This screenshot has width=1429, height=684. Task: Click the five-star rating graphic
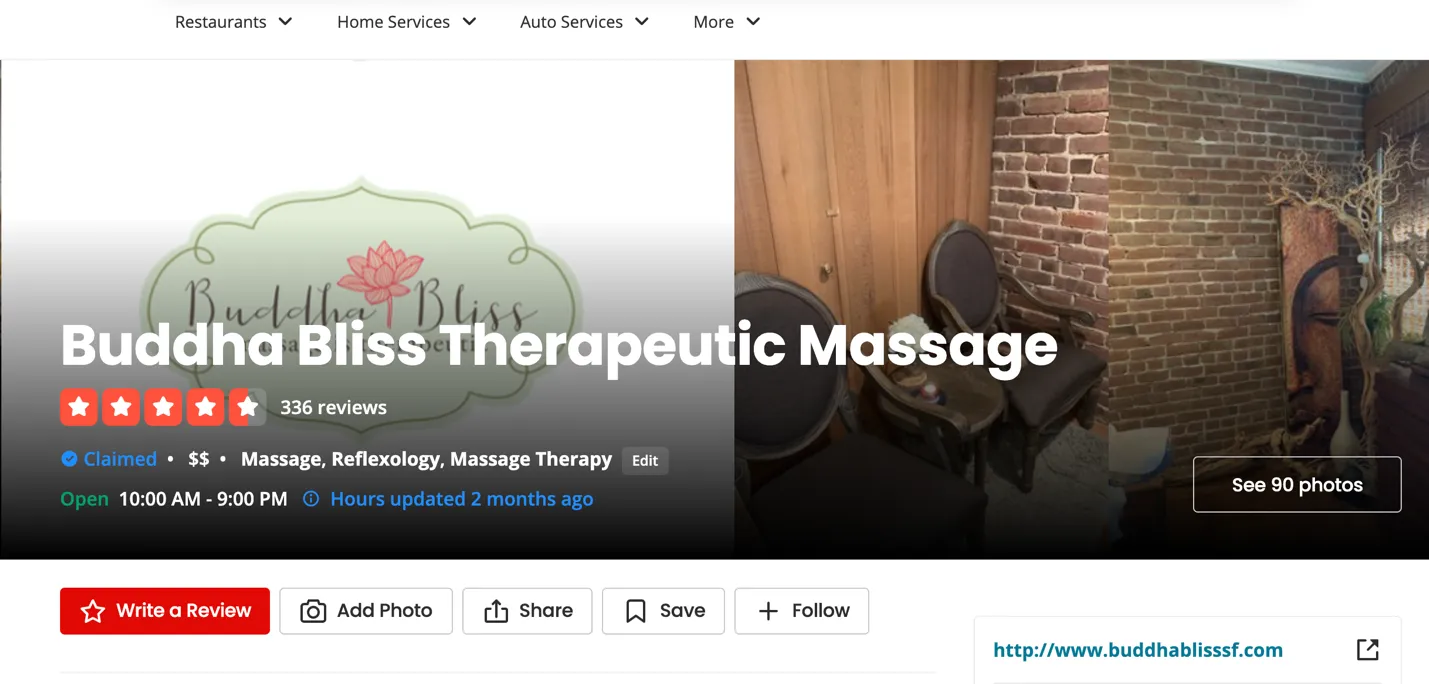(x=163, y=407)
